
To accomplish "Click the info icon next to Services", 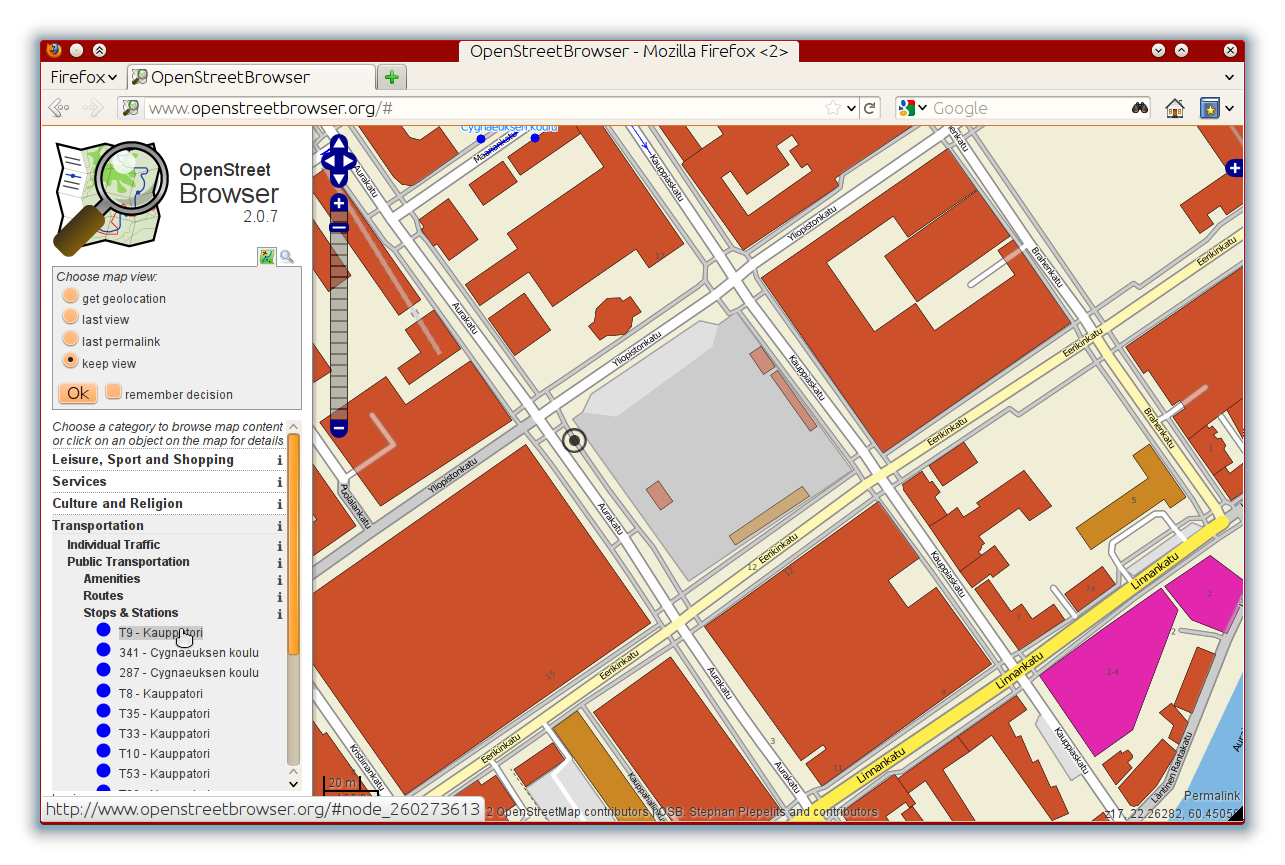I will 280,482.
